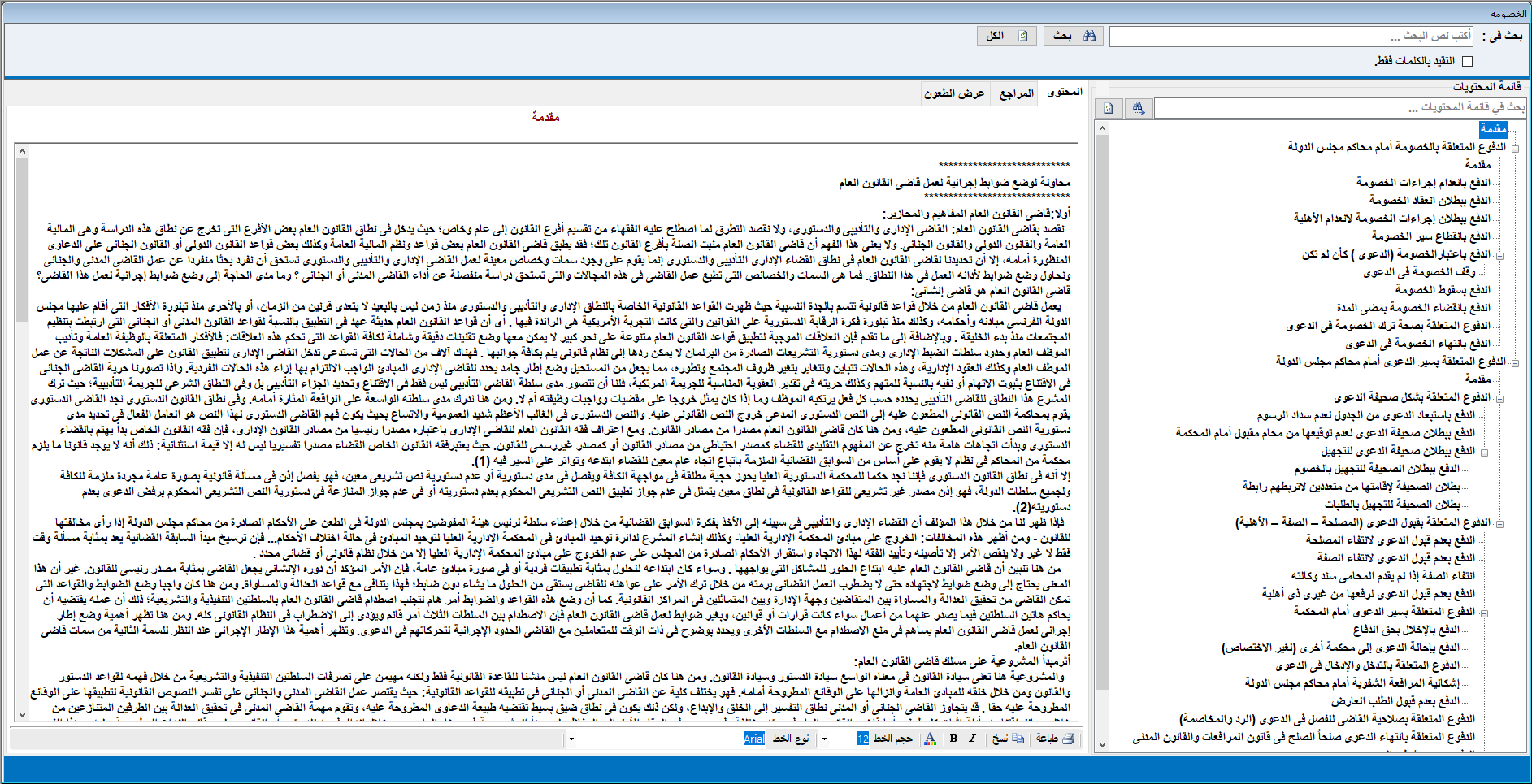Viewport: 1532px width, 784px height.
Task: Collapse الدفوع المتعلقة بقبول الدعوى node
Action: point(1499,523)
